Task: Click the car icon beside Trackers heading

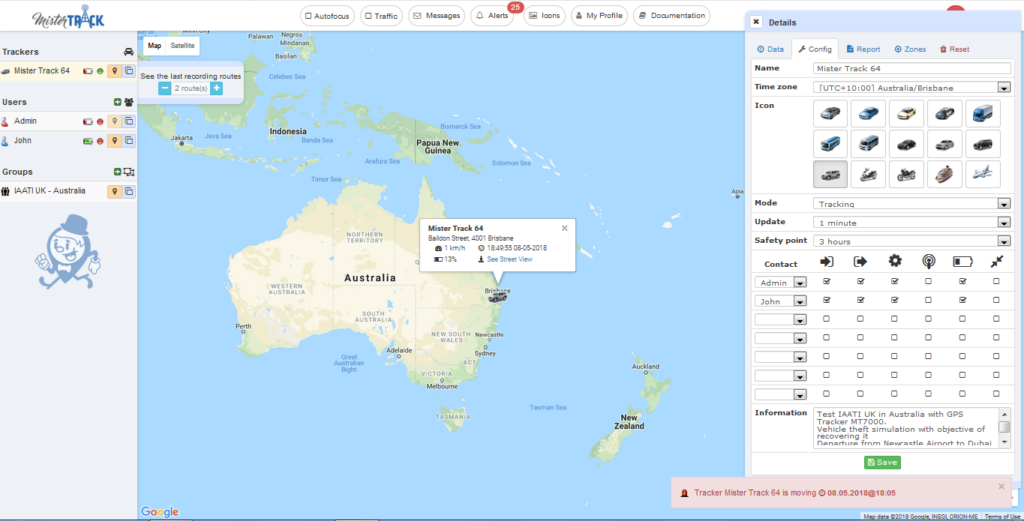Action: [129, 52]
